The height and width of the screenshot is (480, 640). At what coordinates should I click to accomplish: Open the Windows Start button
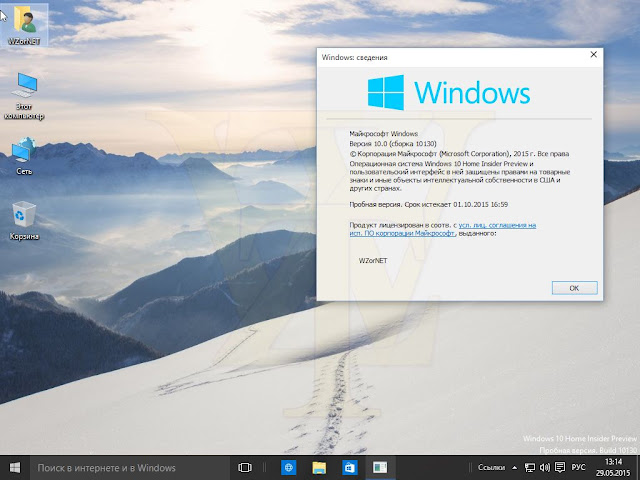click(15, 467)
